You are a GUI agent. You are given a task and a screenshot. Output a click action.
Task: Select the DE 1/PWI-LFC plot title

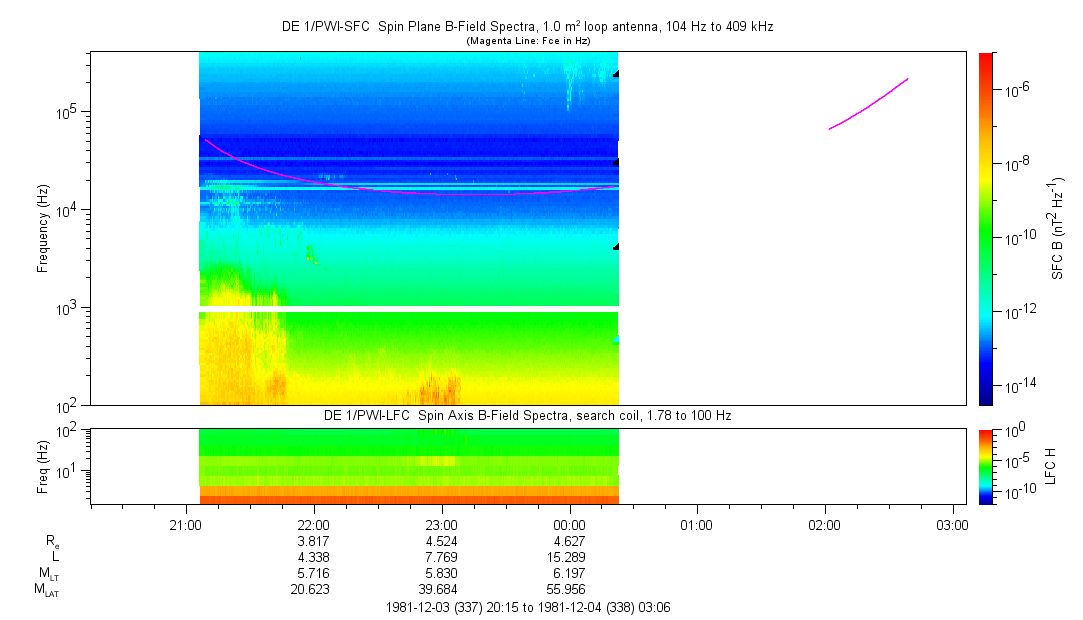pos(527,415)
